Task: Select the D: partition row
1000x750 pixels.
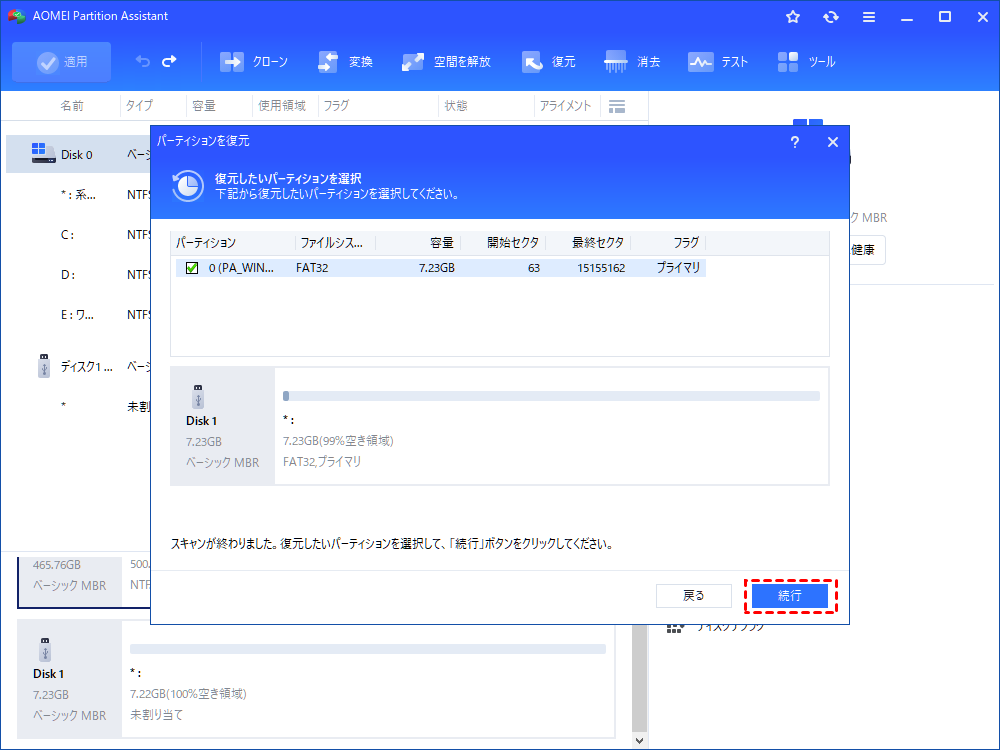Action: tap(68, 275)
